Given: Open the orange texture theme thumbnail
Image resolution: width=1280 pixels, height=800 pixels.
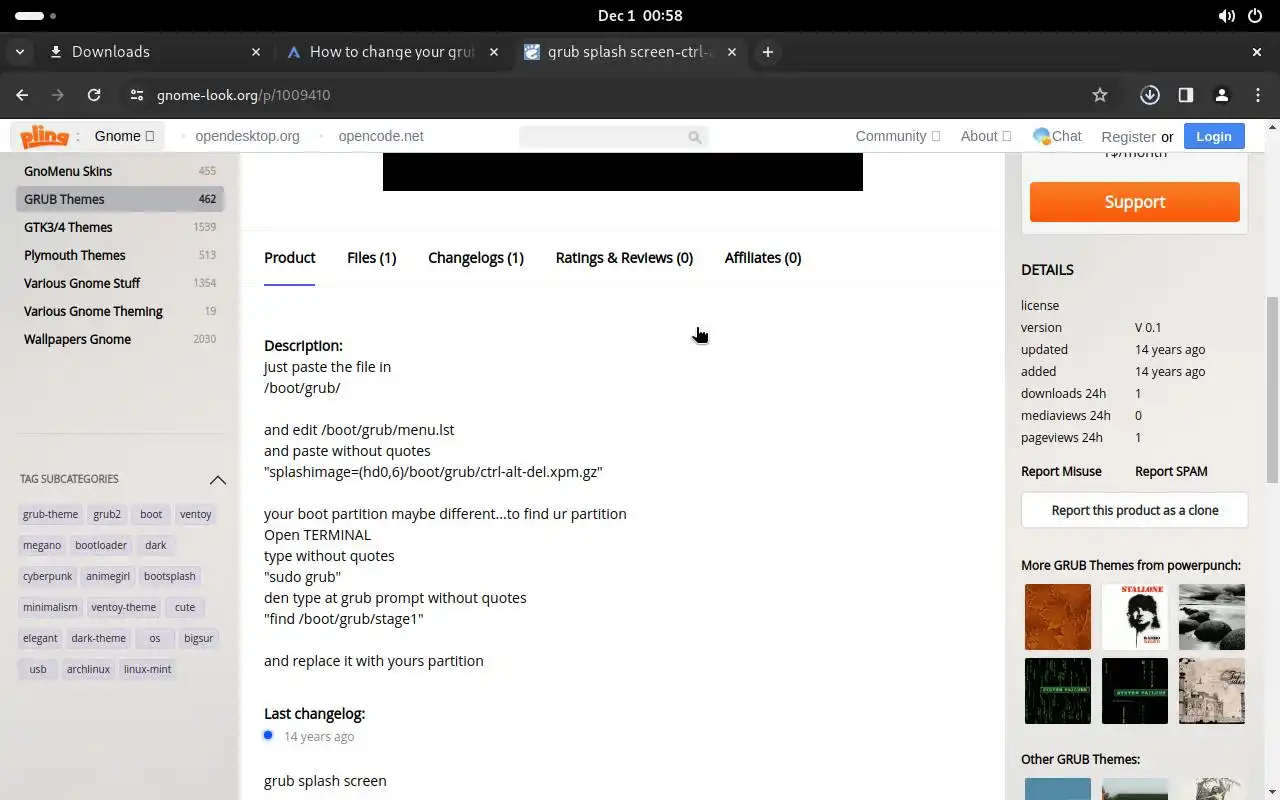Looking at the screenshot, I should point(1058,617).
